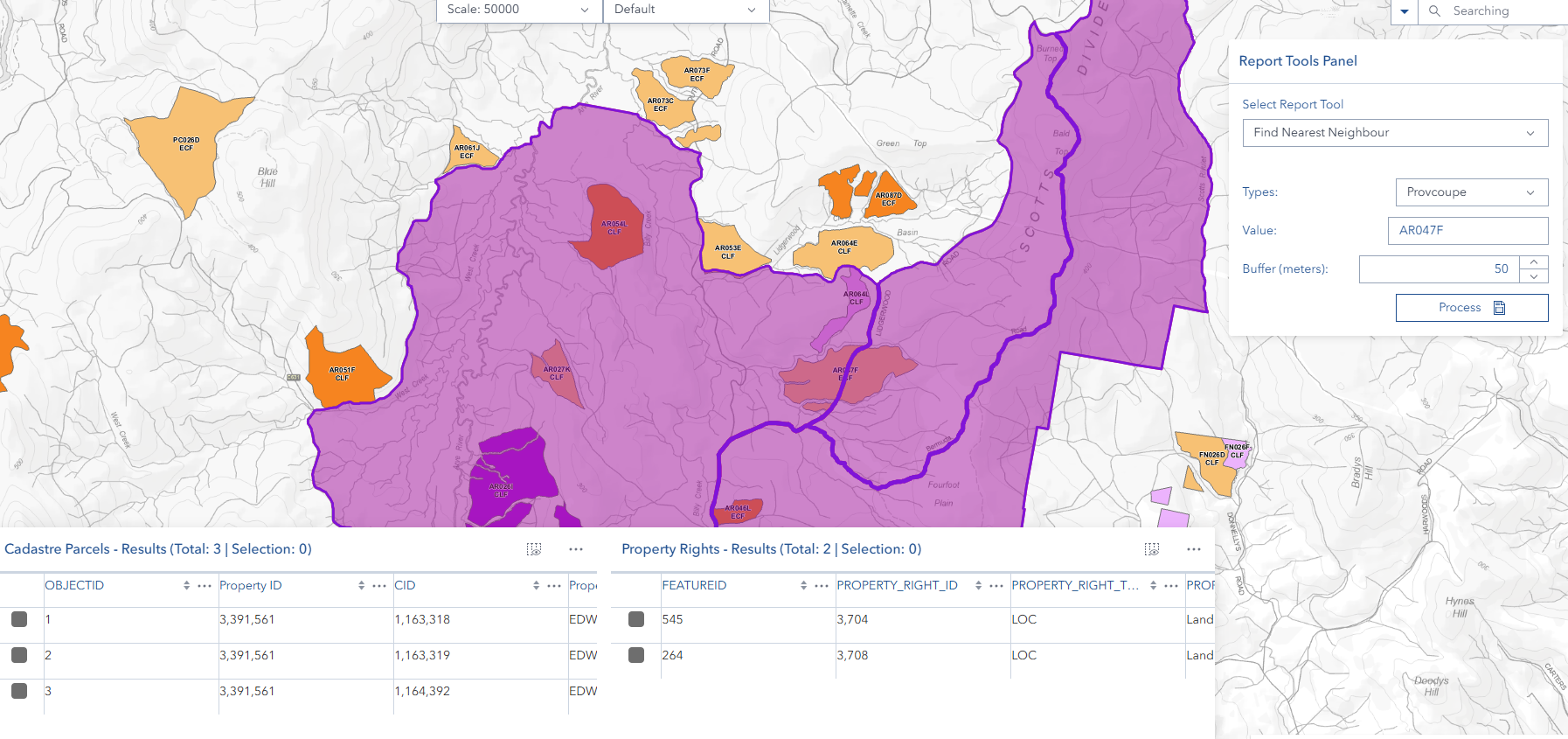Click the Process button
Image resolution: width=1568 pixels, height=739 pixels.
[x=1471, y=308]
